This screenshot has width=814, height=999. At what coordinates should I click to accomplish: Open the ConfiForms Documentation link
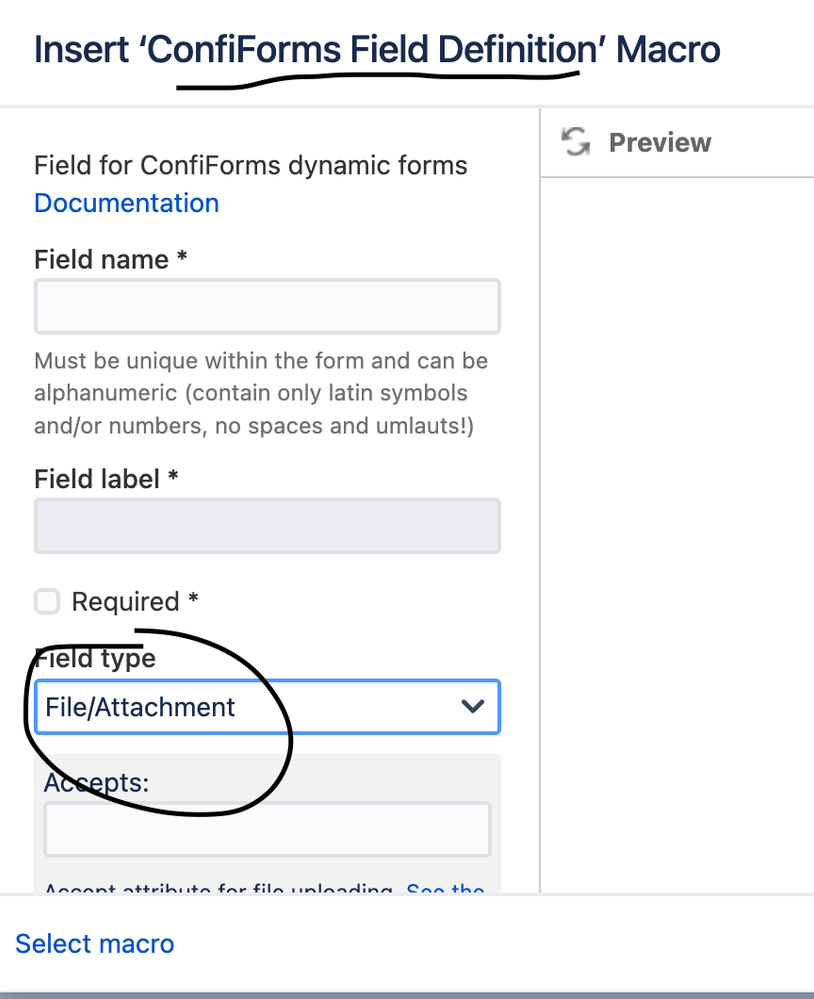tap(126, 203)
